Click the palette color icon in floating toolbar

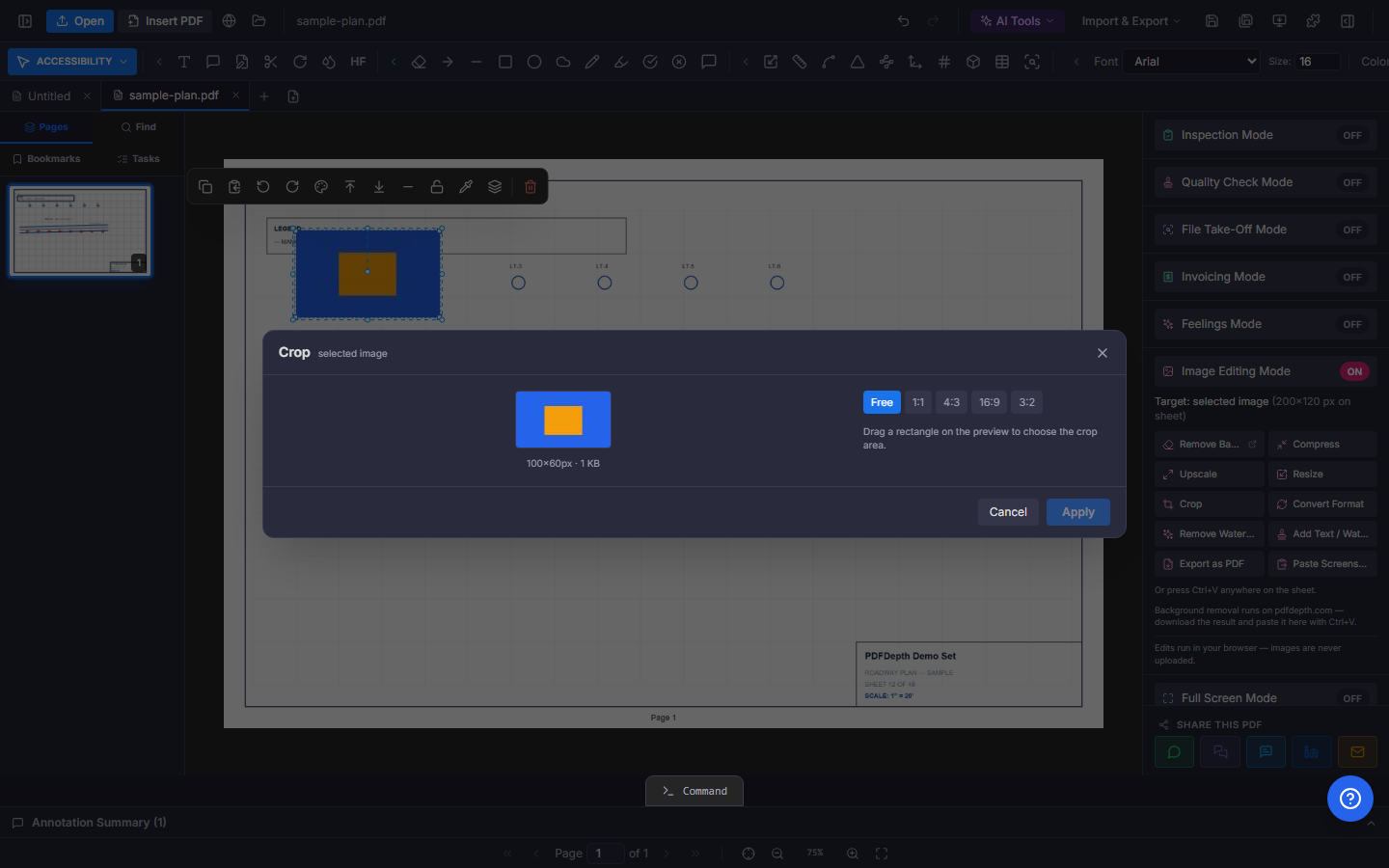[x=321, y=187]
